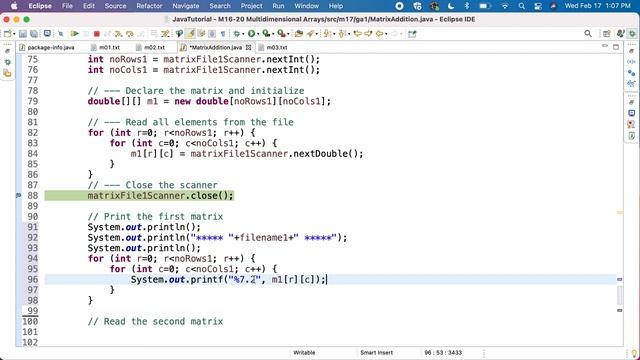Open the Next Annotation dropdown arrow
This screenshot has width=640, height=360.
click(334, 34)
